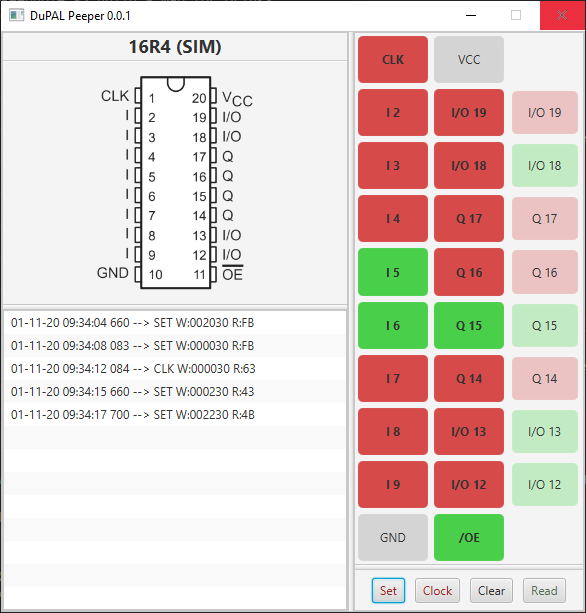Toggle the dark red Q 16 button
Viewport: 586px width, 613px height.
coord(469,272)
